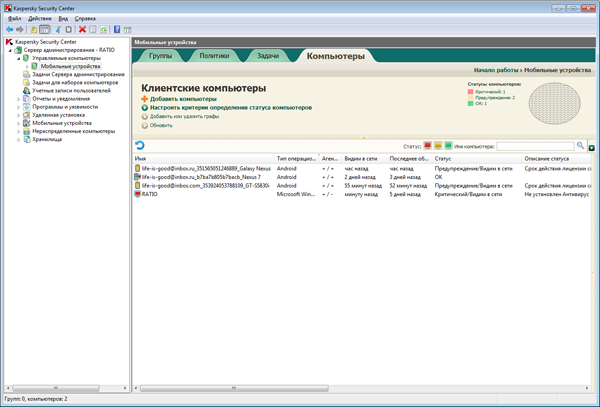
Task: Sort by the Статус column header
Action: (x=476, y=158)
